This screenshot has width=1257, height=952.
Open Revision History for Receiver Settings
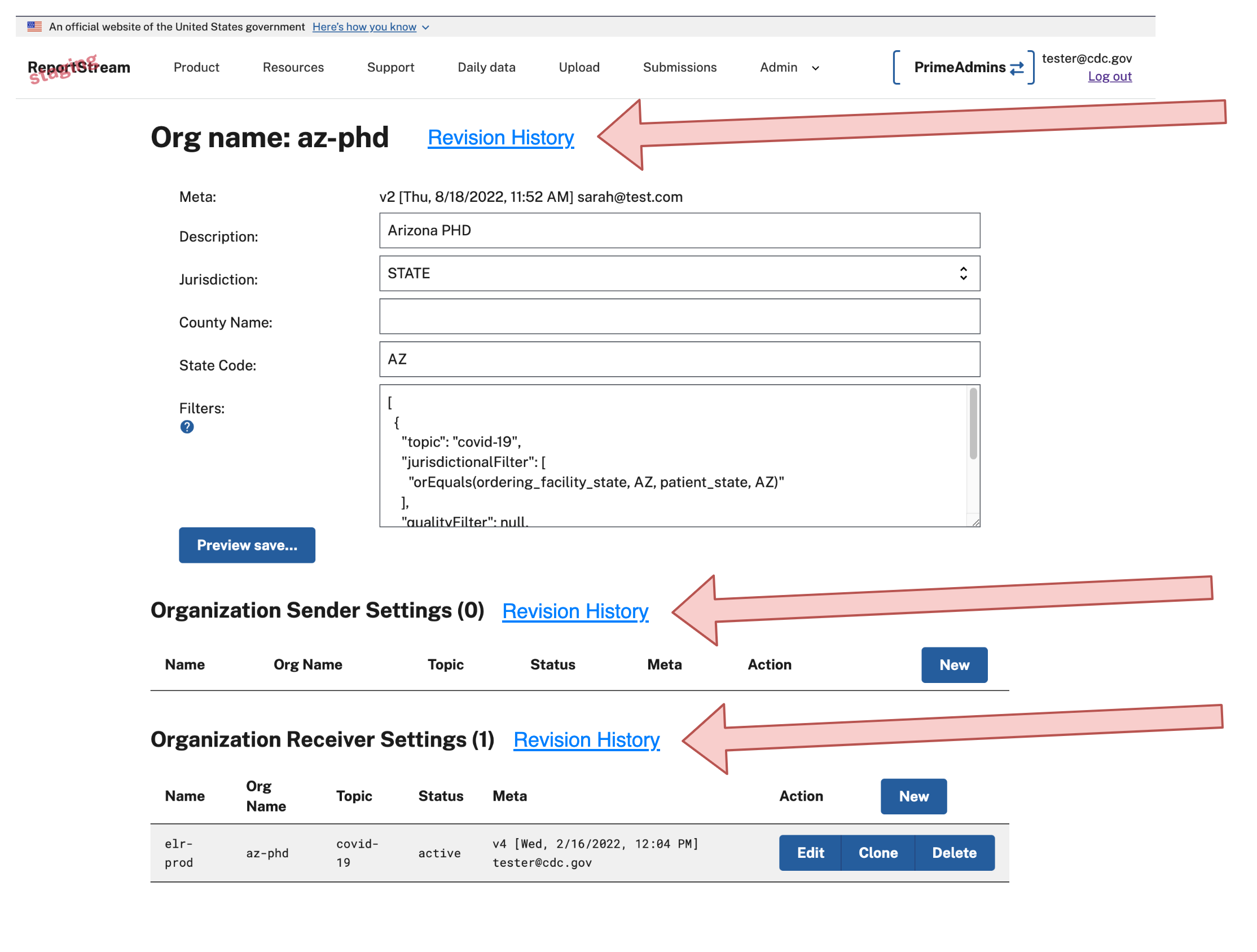pos(586,739)
